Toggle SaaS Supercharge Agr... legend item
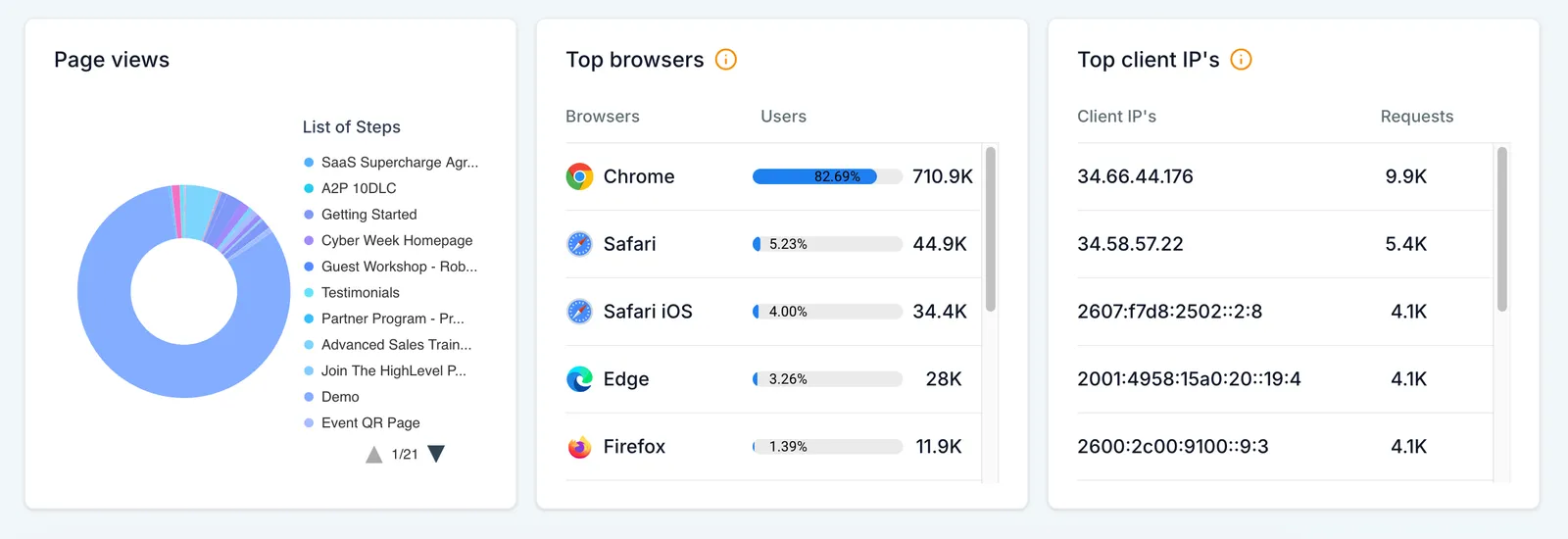The width and height of the screenshot is (1568, 539). tap(391, 163)
